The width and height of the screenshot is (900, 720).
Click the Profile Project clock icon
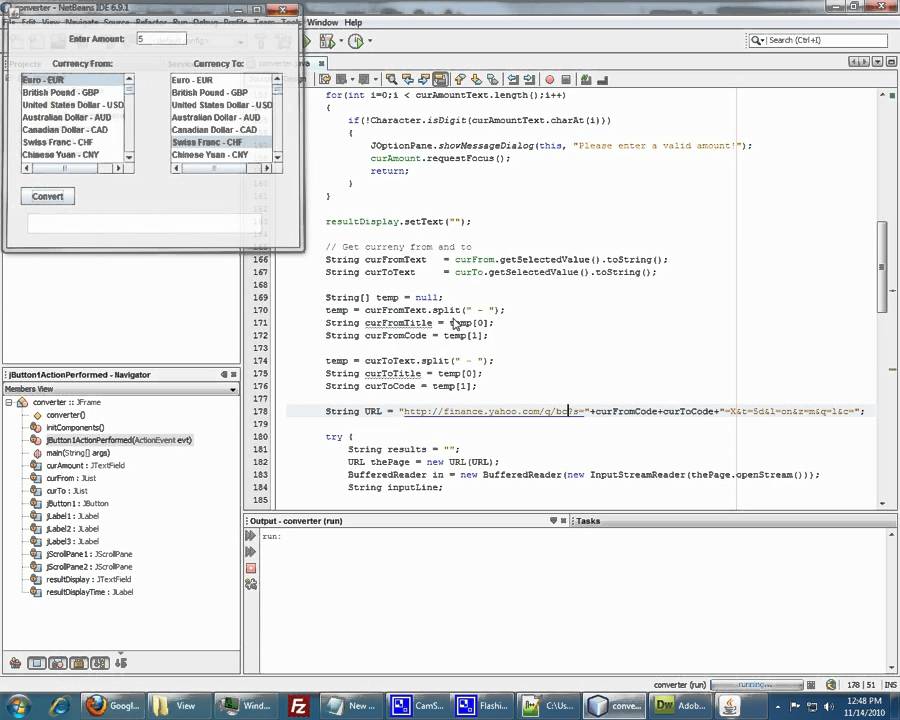(x=356, y=41)
